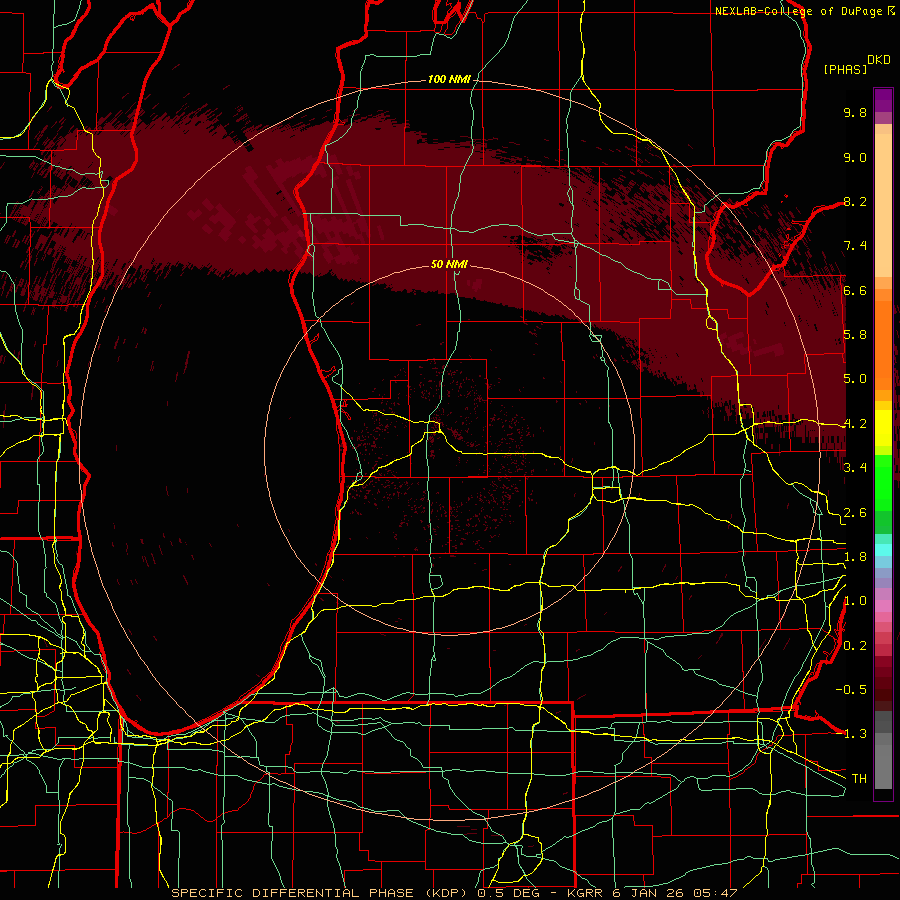Screen dimensions: 900x900
Task: Click the TH legend label
Action: pyautogui.click(x=859, y=778)
